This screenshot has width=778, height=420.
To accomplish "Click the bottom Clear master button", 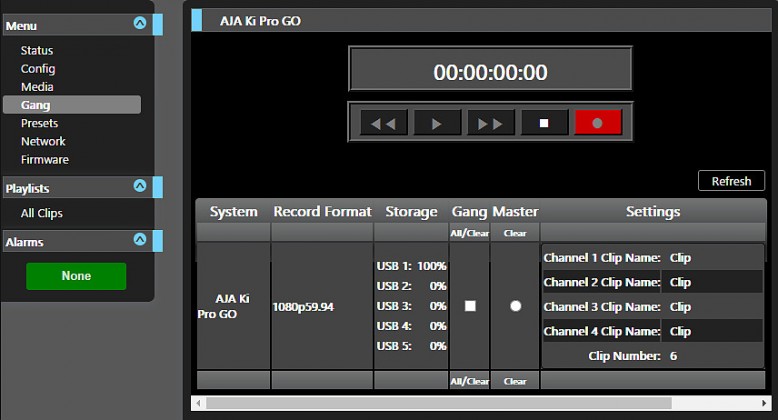I will pos(515,381).
